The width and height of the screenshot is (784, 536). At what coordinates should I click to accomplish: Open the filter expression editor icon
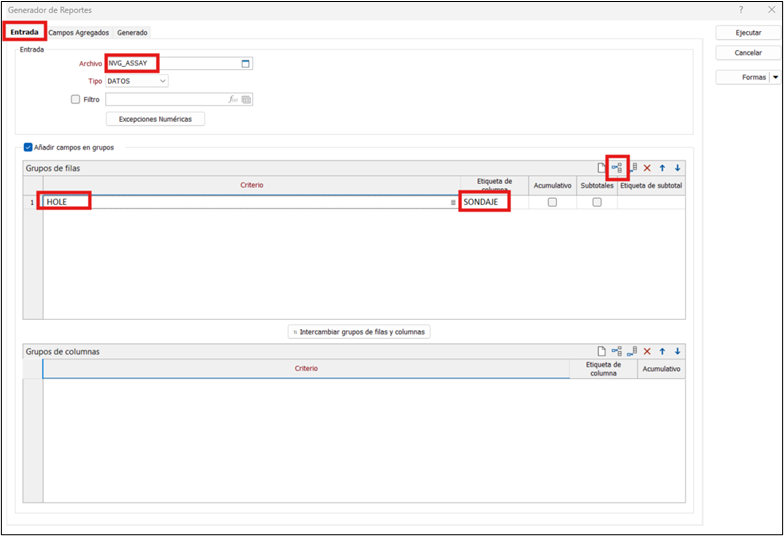click(x=233, y=99)
